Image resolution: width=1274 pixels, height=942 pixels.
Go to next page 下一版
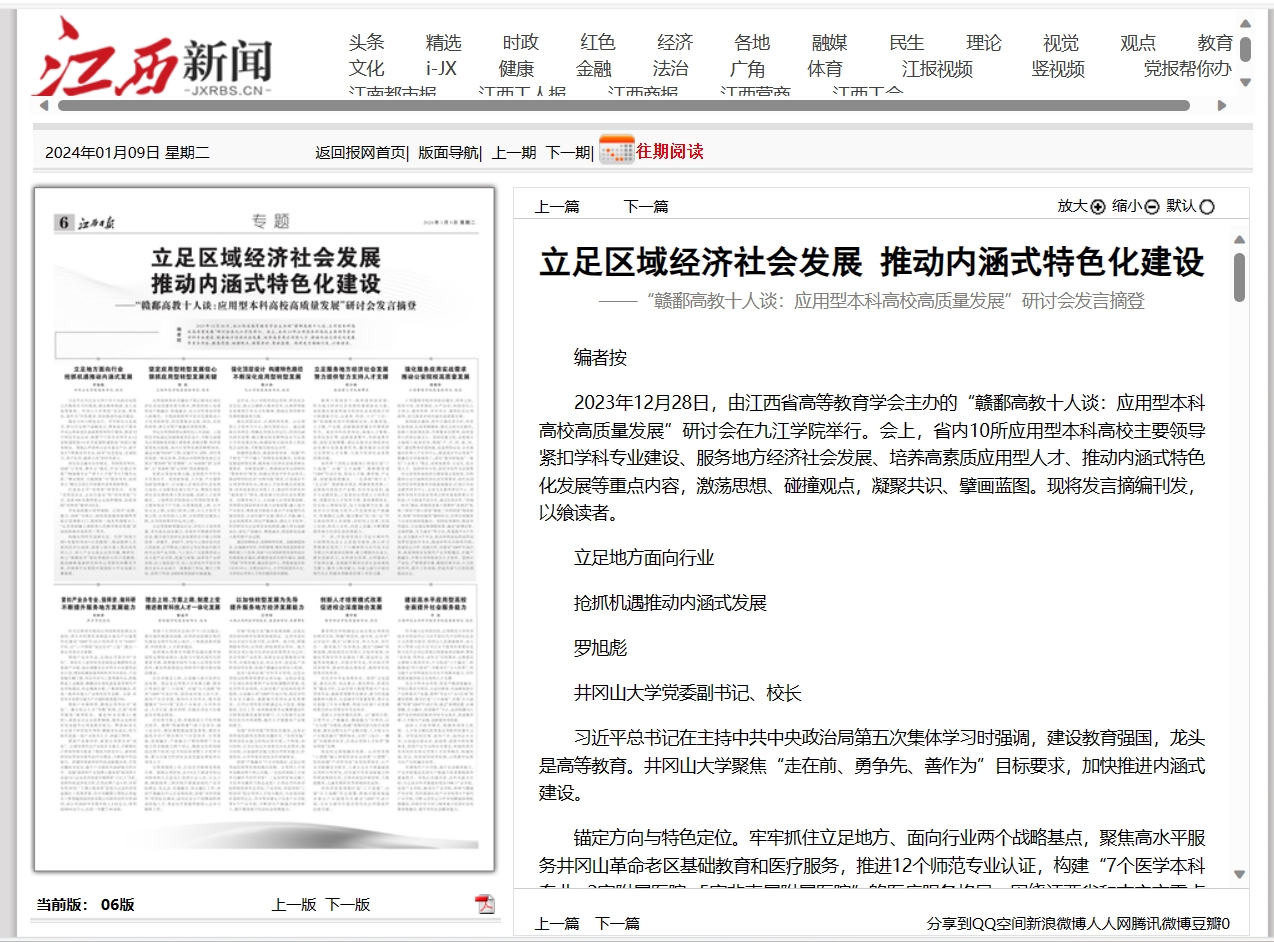(x=348, y=905)
